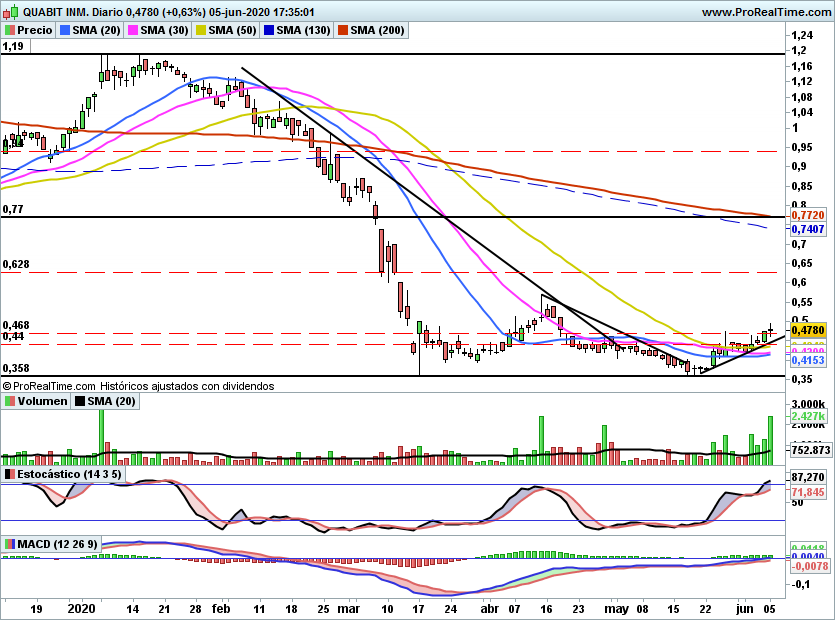Click the 2.427k volume value label

808,417
